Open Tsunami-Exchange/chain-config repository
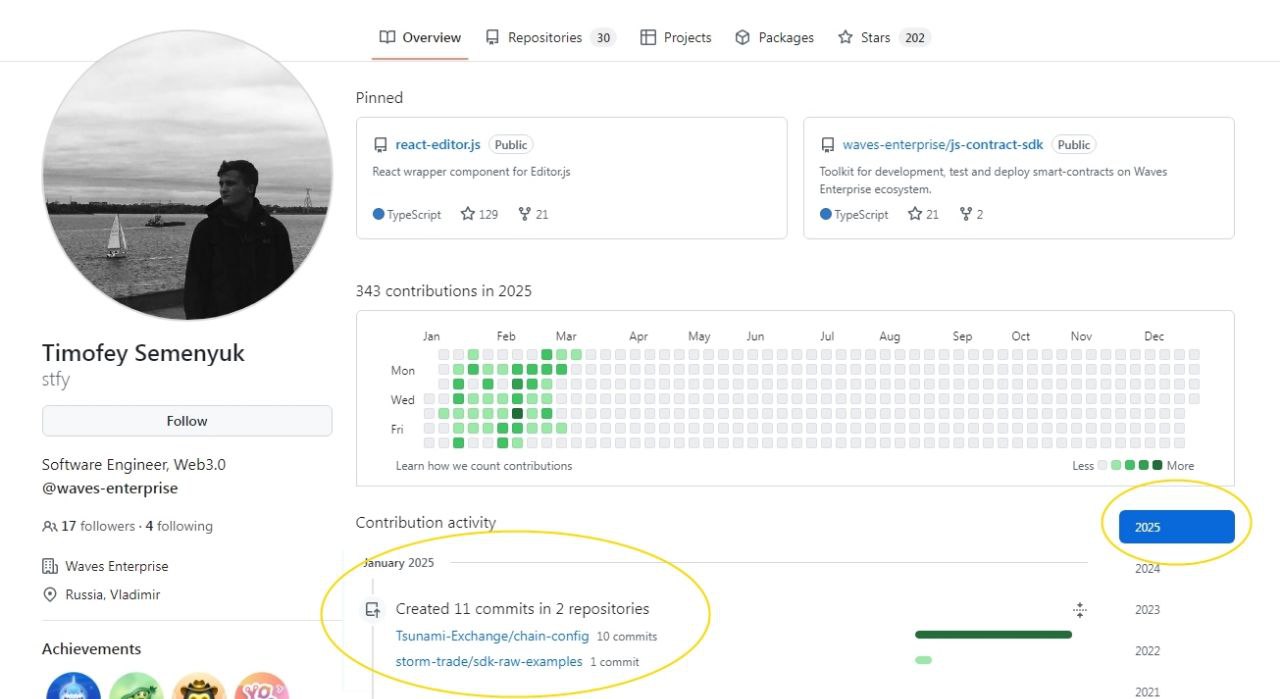 (492, 636)
